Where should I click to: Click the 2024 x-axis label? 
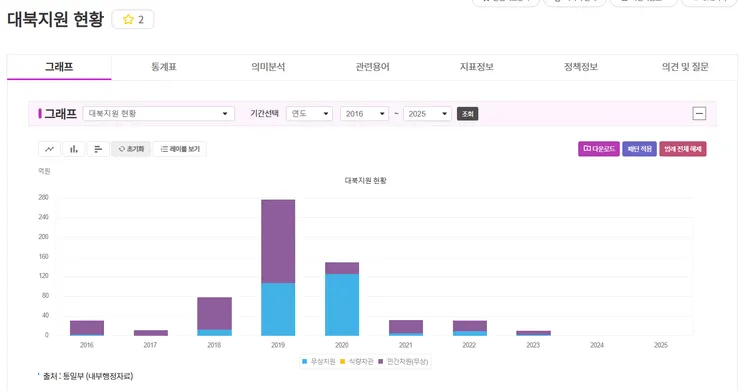point(597,345)
